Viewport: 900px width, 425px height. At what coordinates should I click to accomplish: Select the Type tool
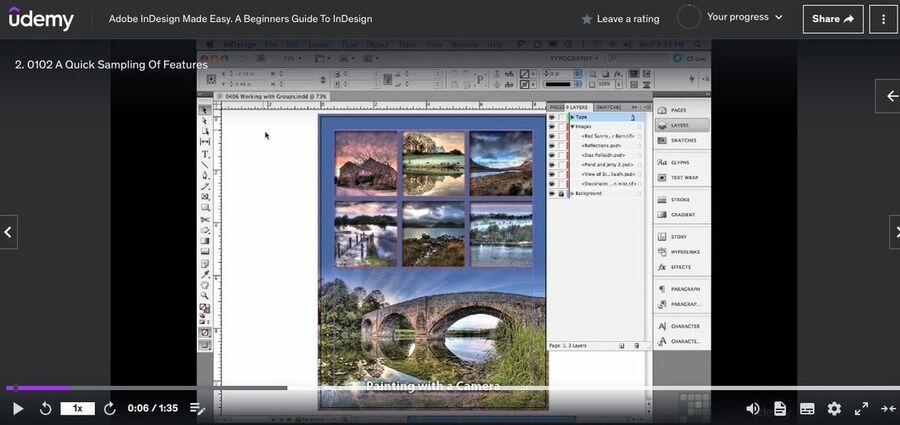[205, 154]
